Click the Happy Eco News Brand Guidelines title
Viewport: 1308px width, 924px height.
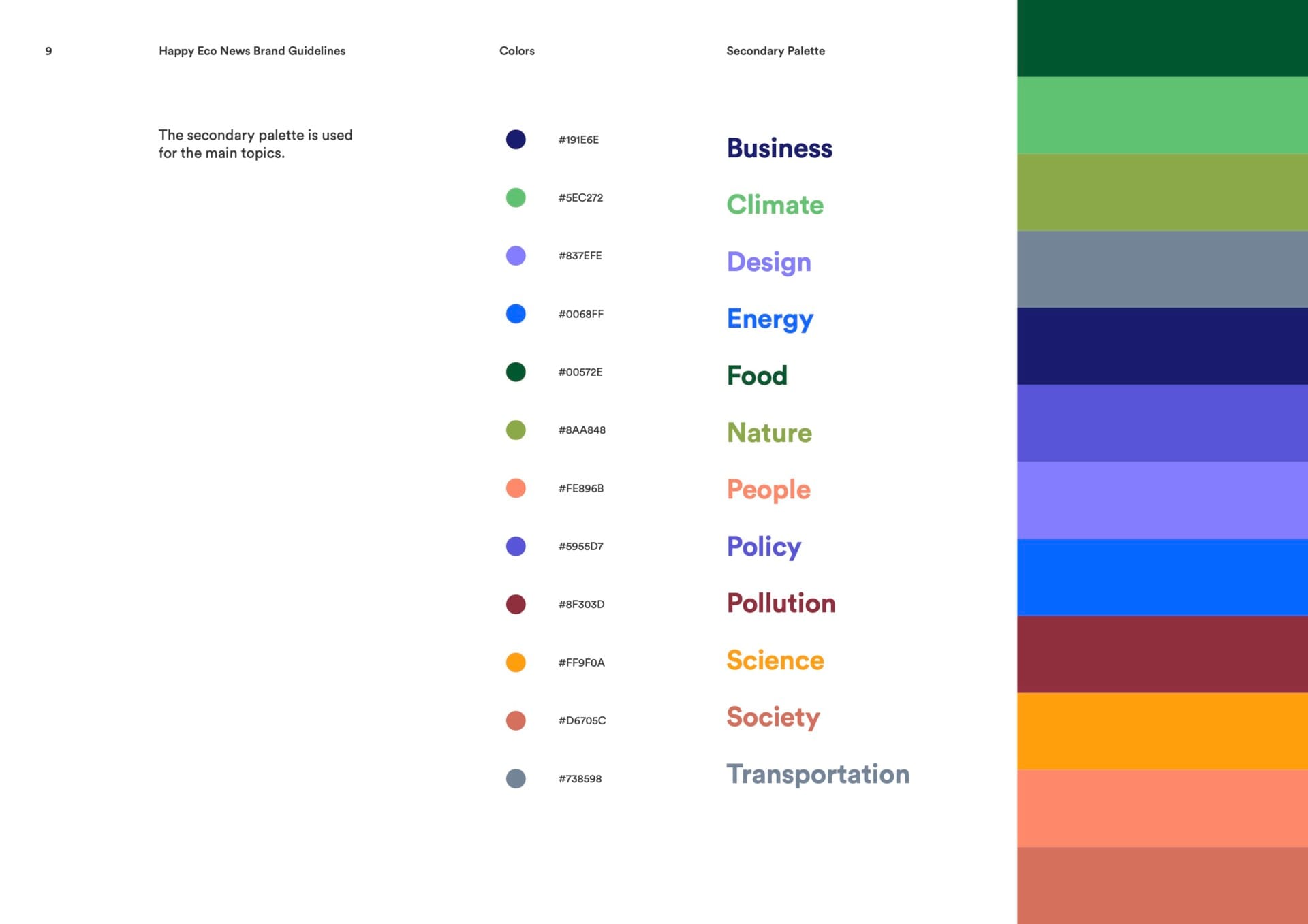click(x=252, y=51)
